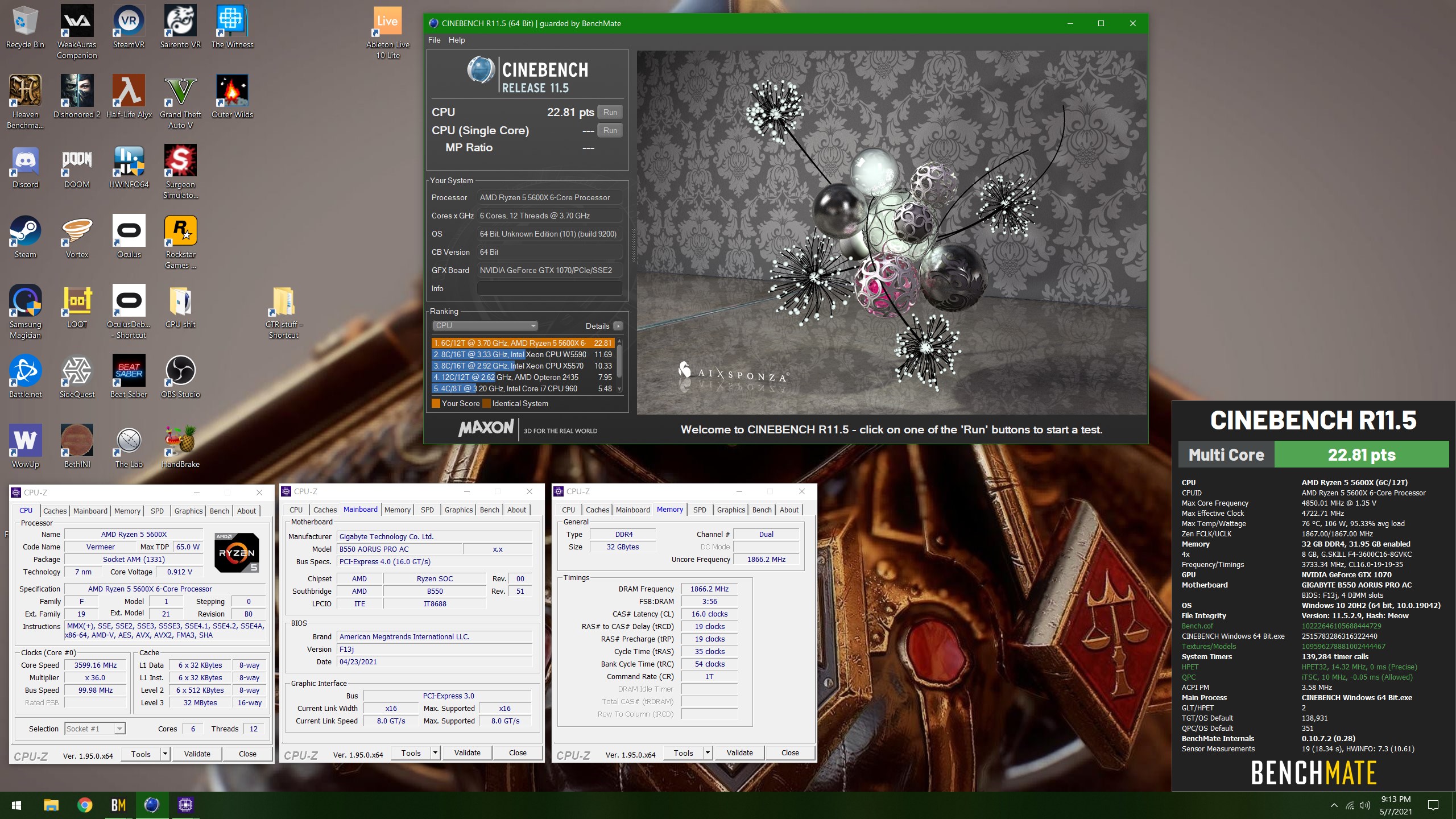Open Heaven Benchmark desktop icon
The width and height of the screenshot is (1456, 819).
[25, 102]
